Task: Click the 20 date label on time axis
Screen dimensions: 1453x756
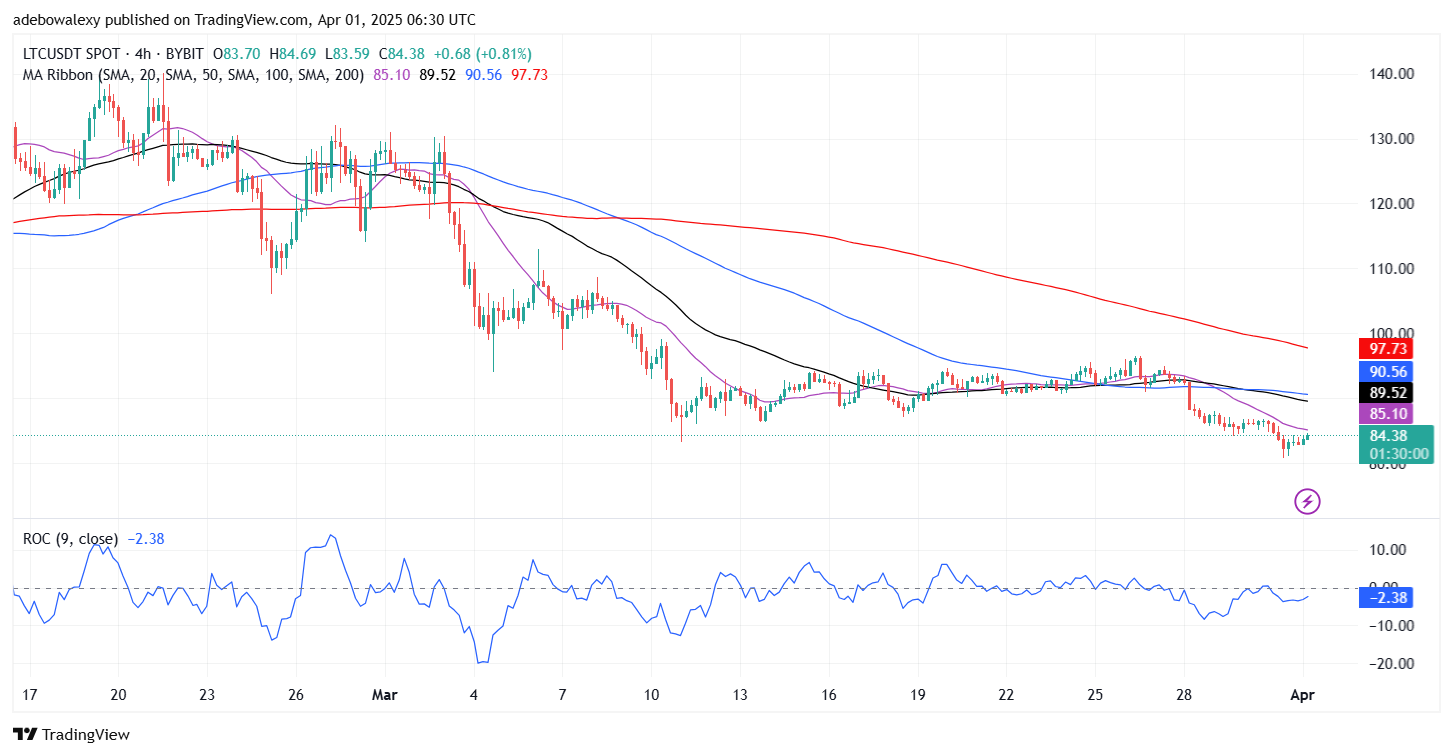Action: pyautogui.click(x=118, y=695)
